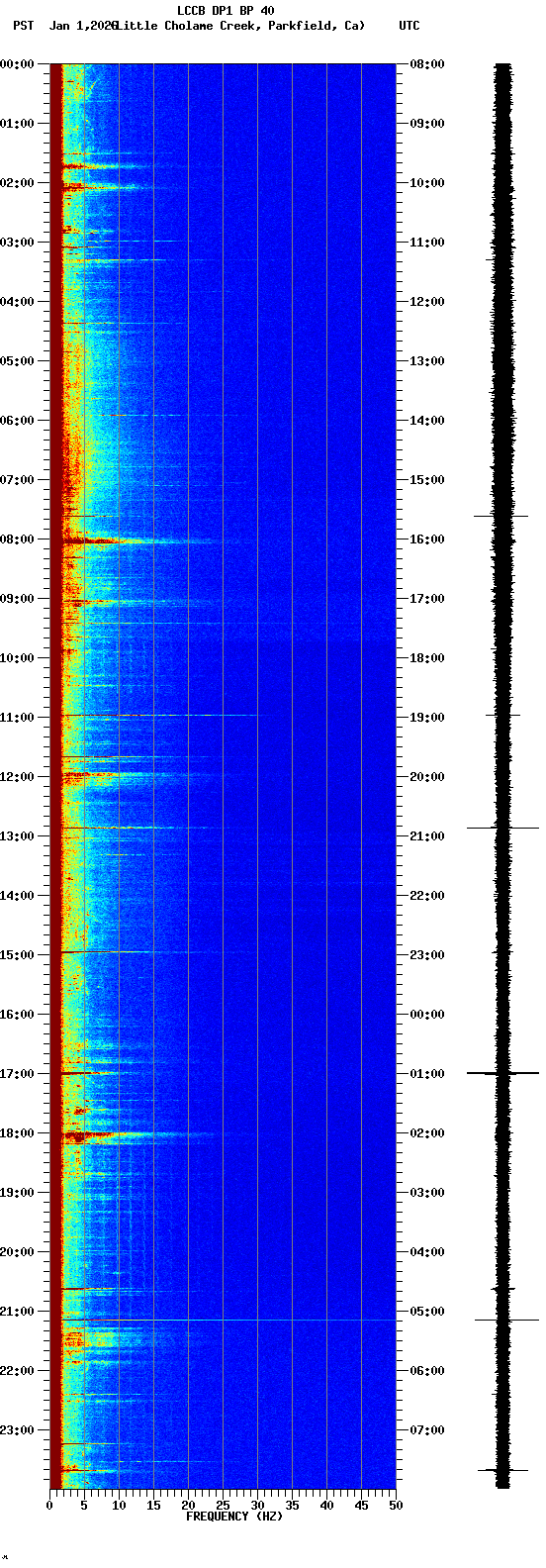Image resolution: width=546 pixels, height=1568 pixels.
Task: Pick the 02:00 label on the UTC axis
Action: (427, 1133)
